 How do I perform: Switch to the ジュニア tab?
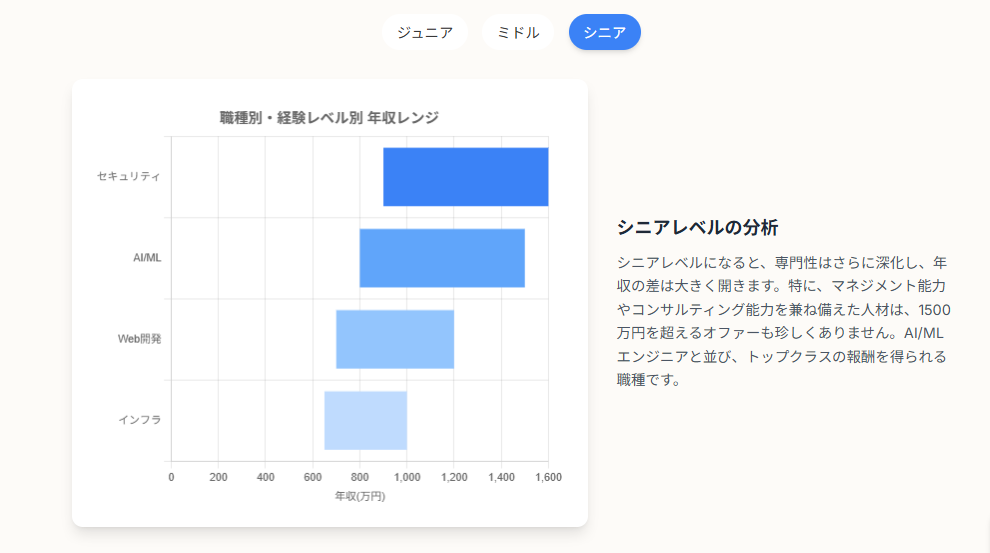coord(424,32)
